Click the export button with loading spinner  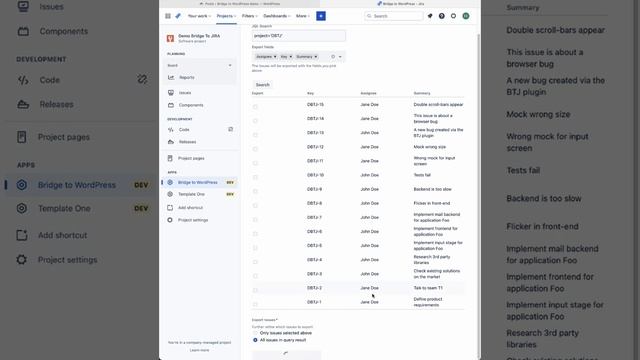pyautogui.click(x=287, y=355)
